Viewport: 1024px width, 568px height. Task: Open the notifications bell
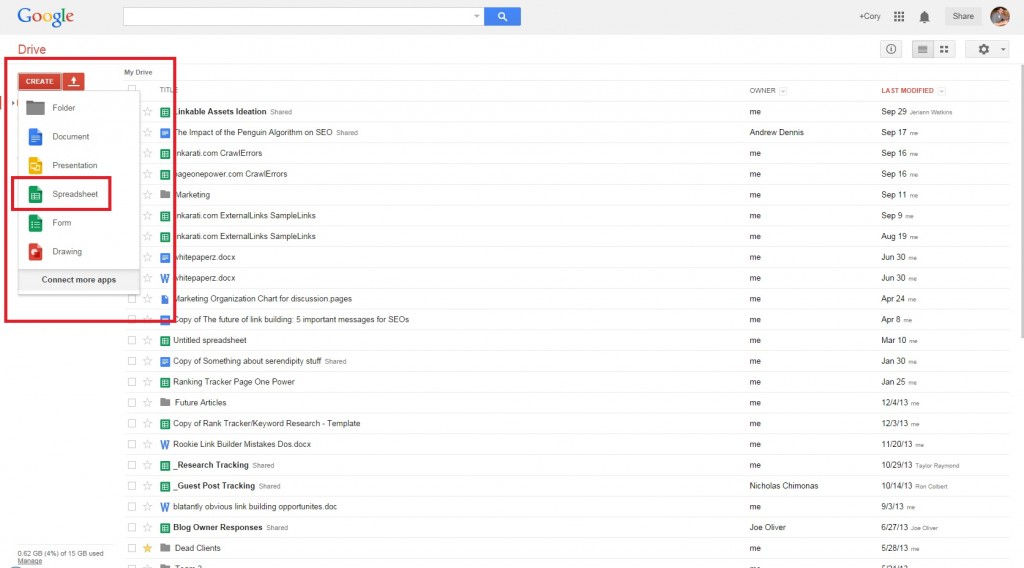point(924,17)
